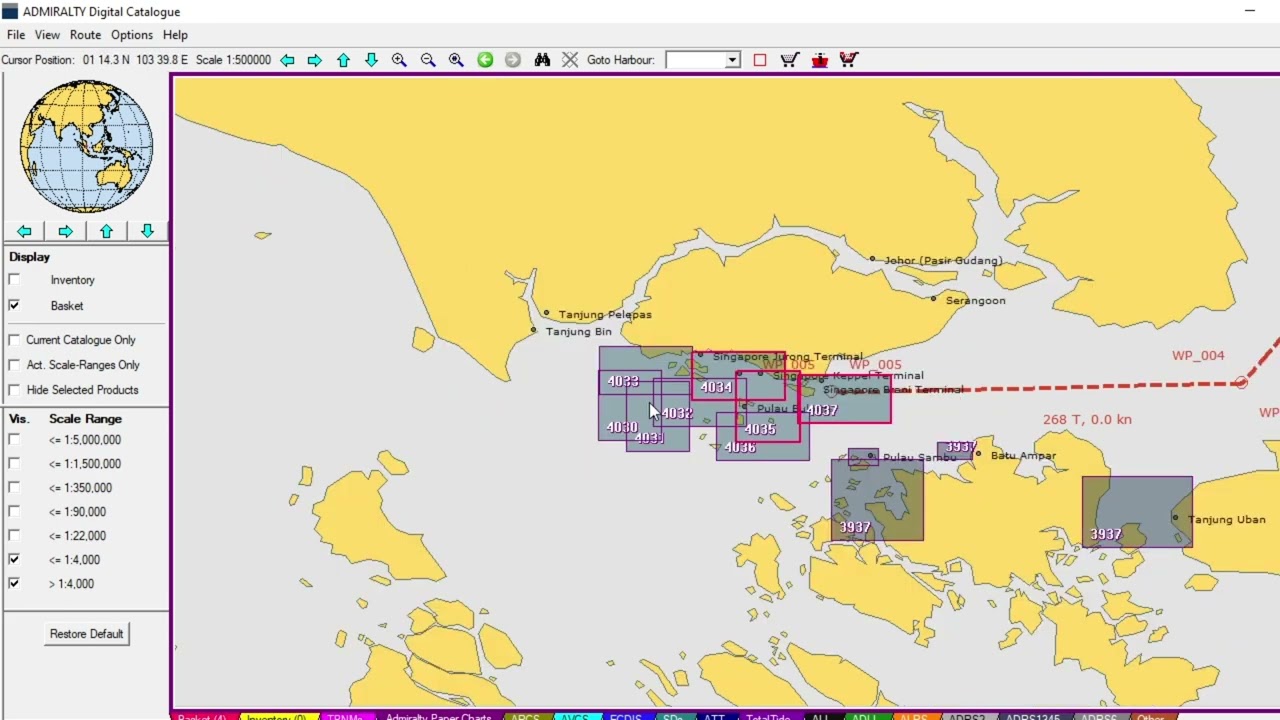Open the Help menu
The height and width of the screenshot is (720, 1280).
[x=175, y=35]
